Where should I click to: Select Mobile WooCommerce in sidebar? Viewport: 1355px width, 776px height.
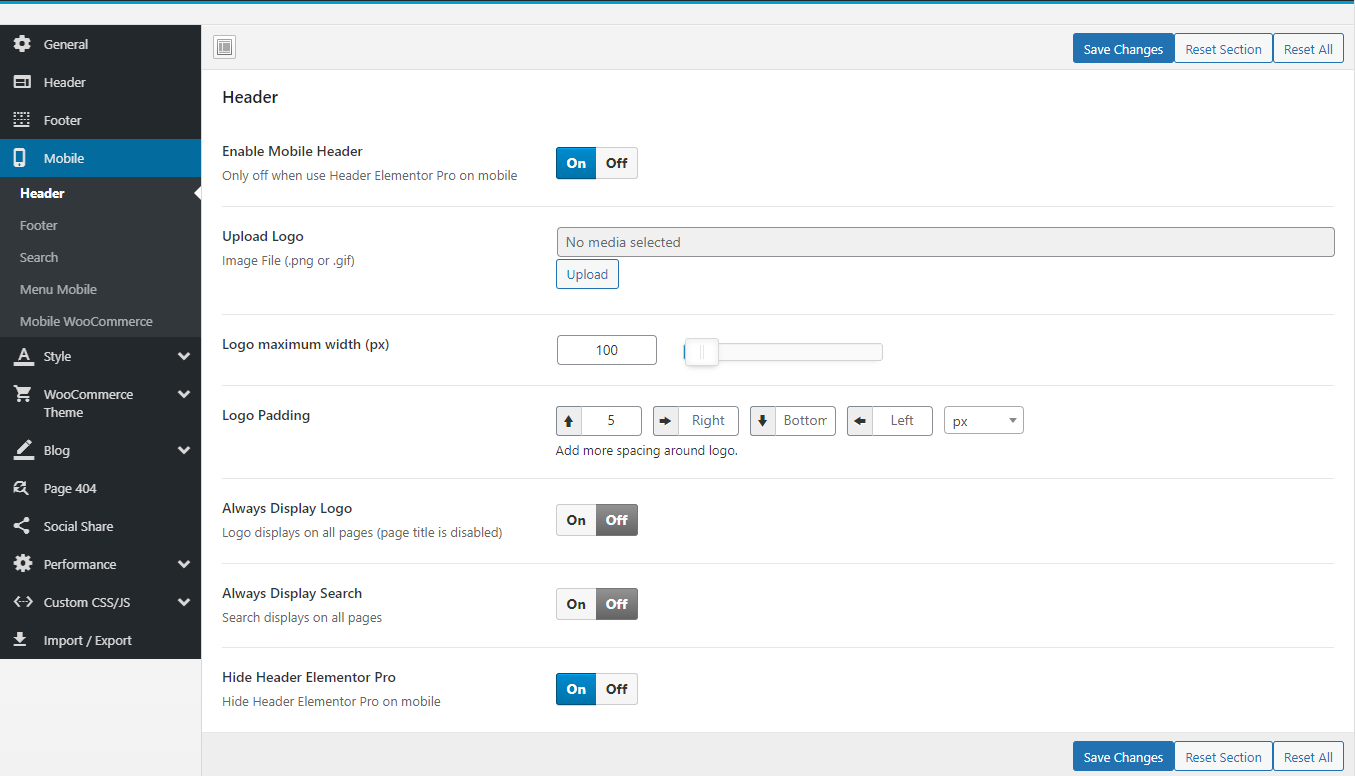coord(86,321)
